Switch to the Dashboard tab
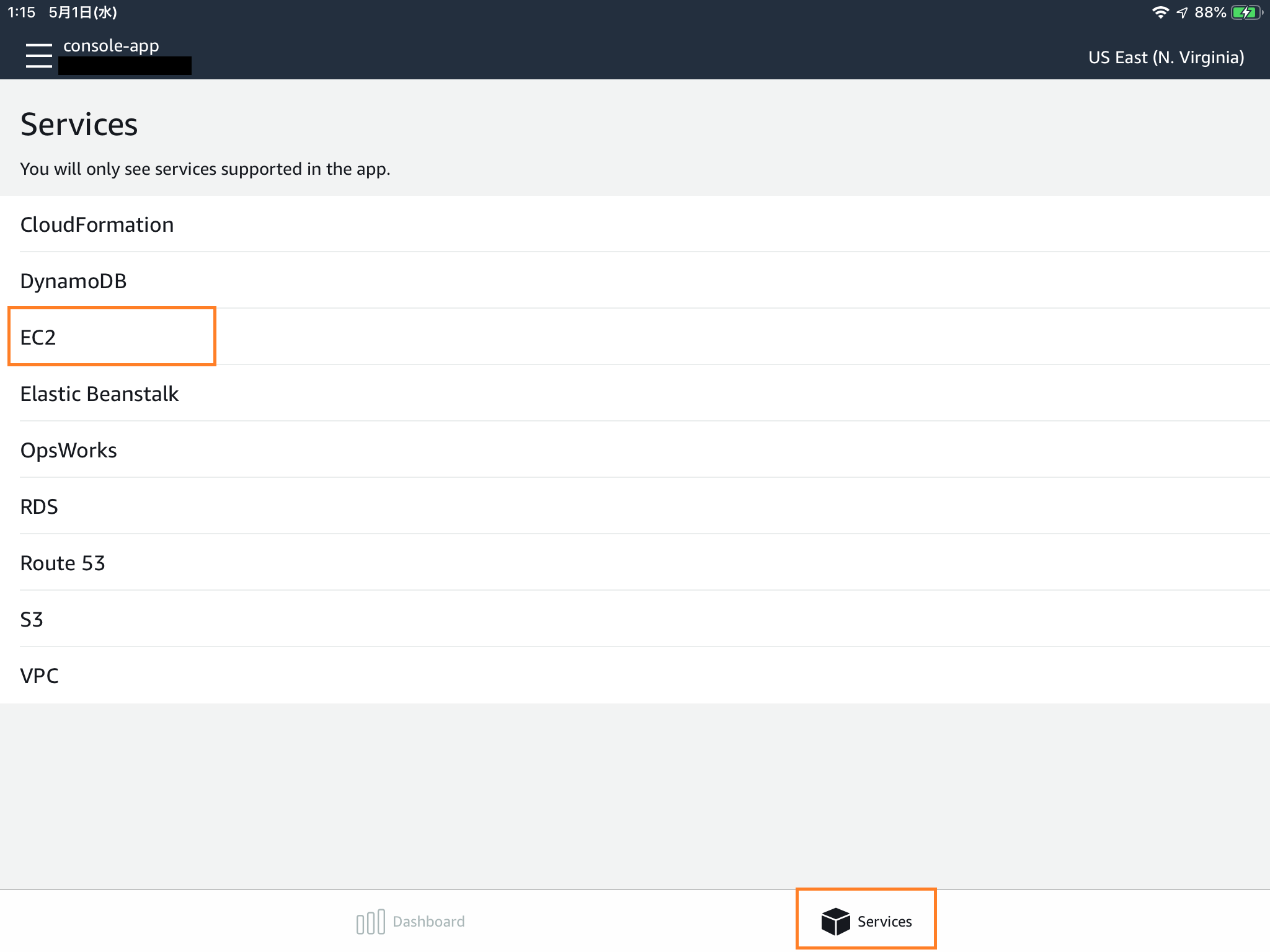1270x952 pixels. point(411,920)
